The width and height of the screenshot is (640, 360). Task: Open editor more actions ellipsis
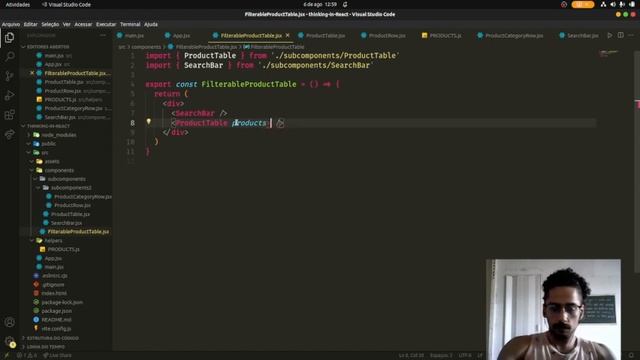click(x=631, y=36)
